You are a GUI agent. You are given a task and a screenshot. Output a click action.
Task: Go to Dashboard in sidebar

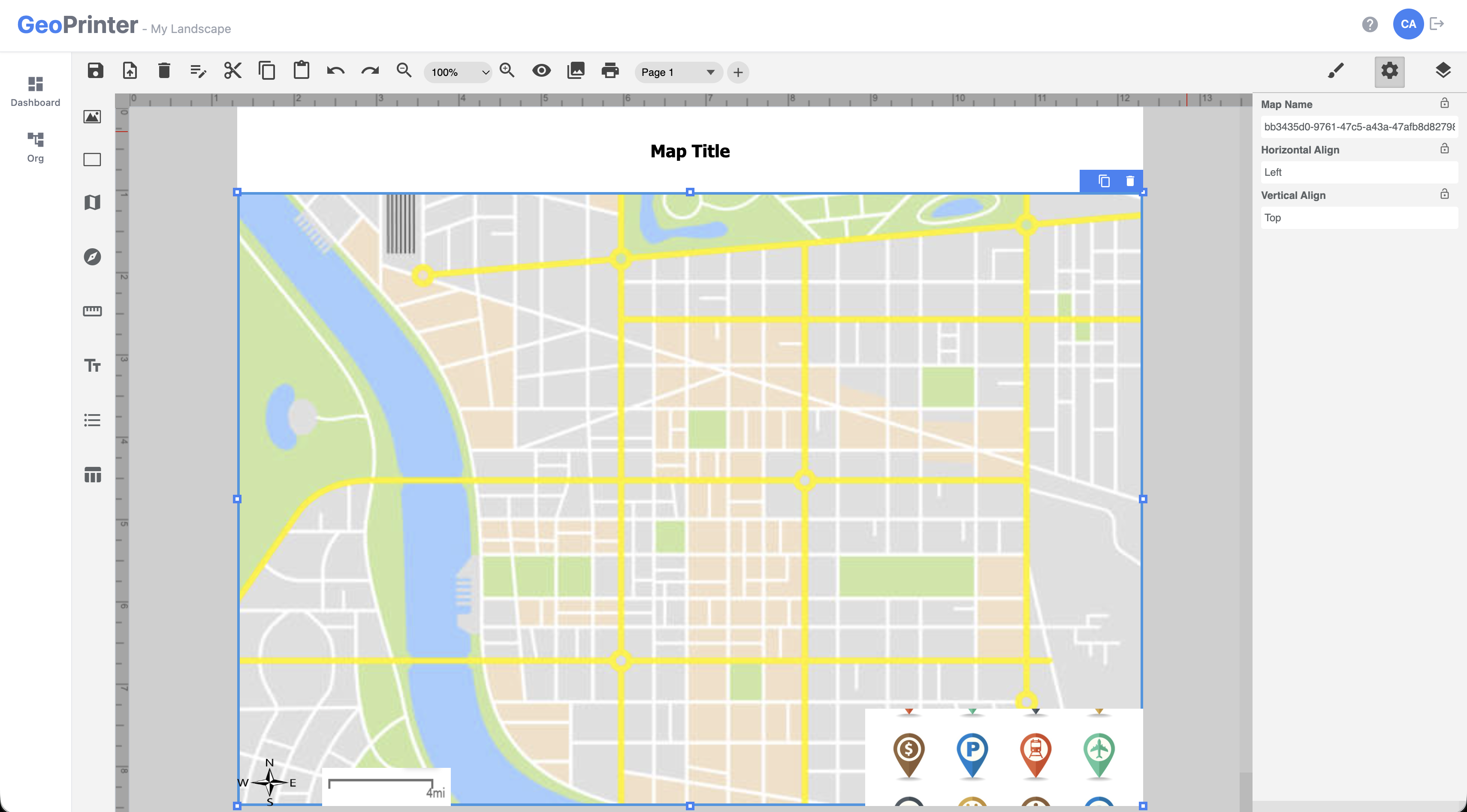(35, 92)
